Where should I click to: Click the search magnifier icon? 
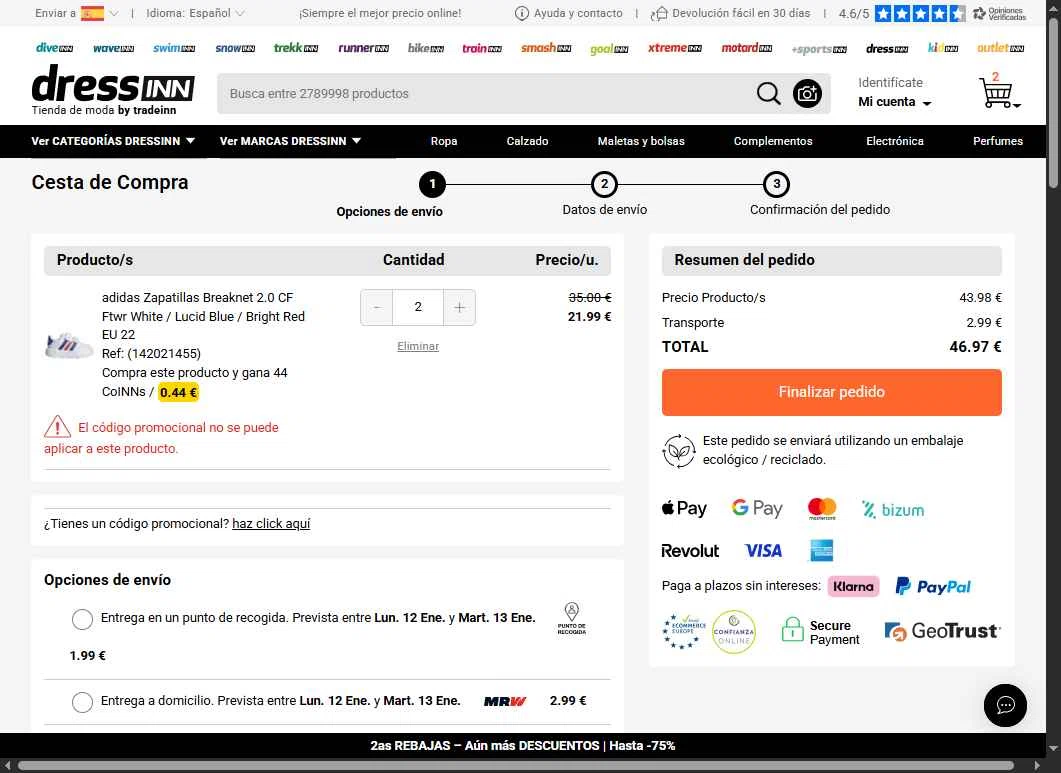tap(768, 93)
